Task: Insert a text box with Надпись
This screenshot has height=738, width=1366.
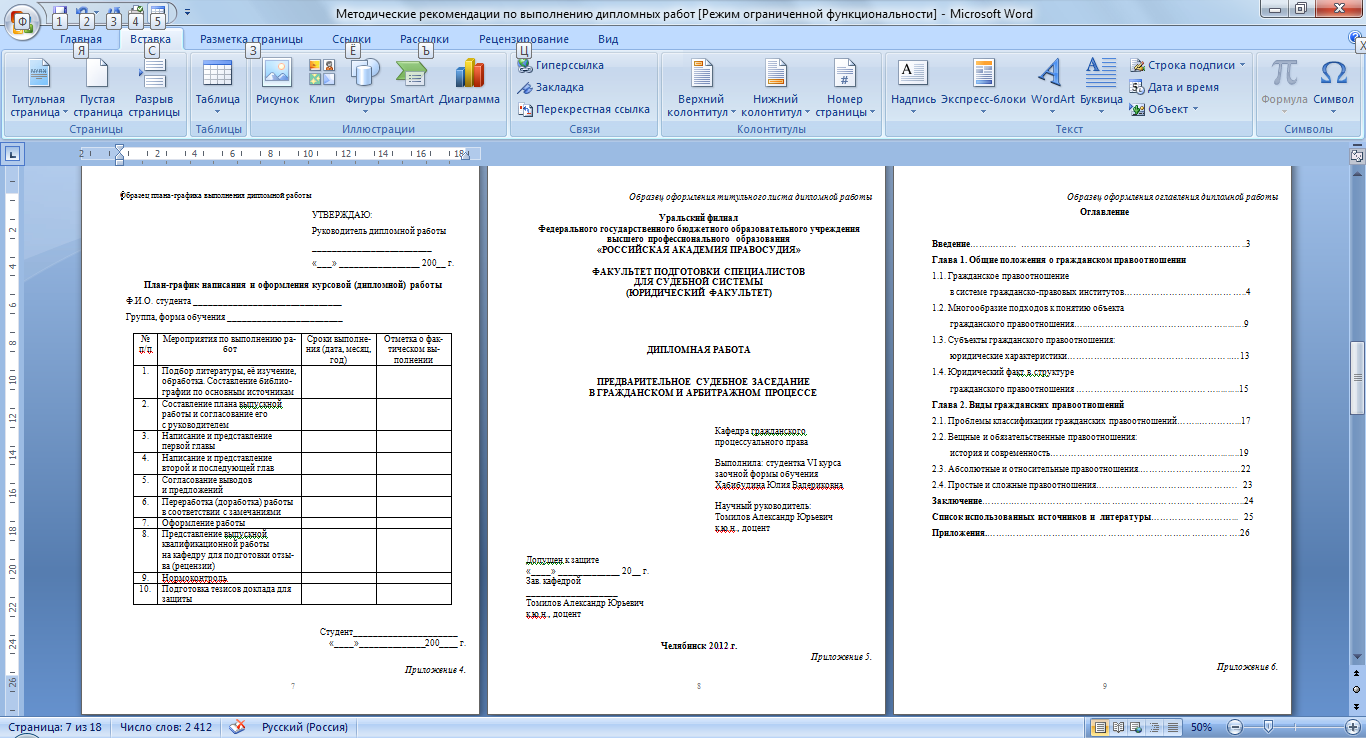Action: (913, 88)
